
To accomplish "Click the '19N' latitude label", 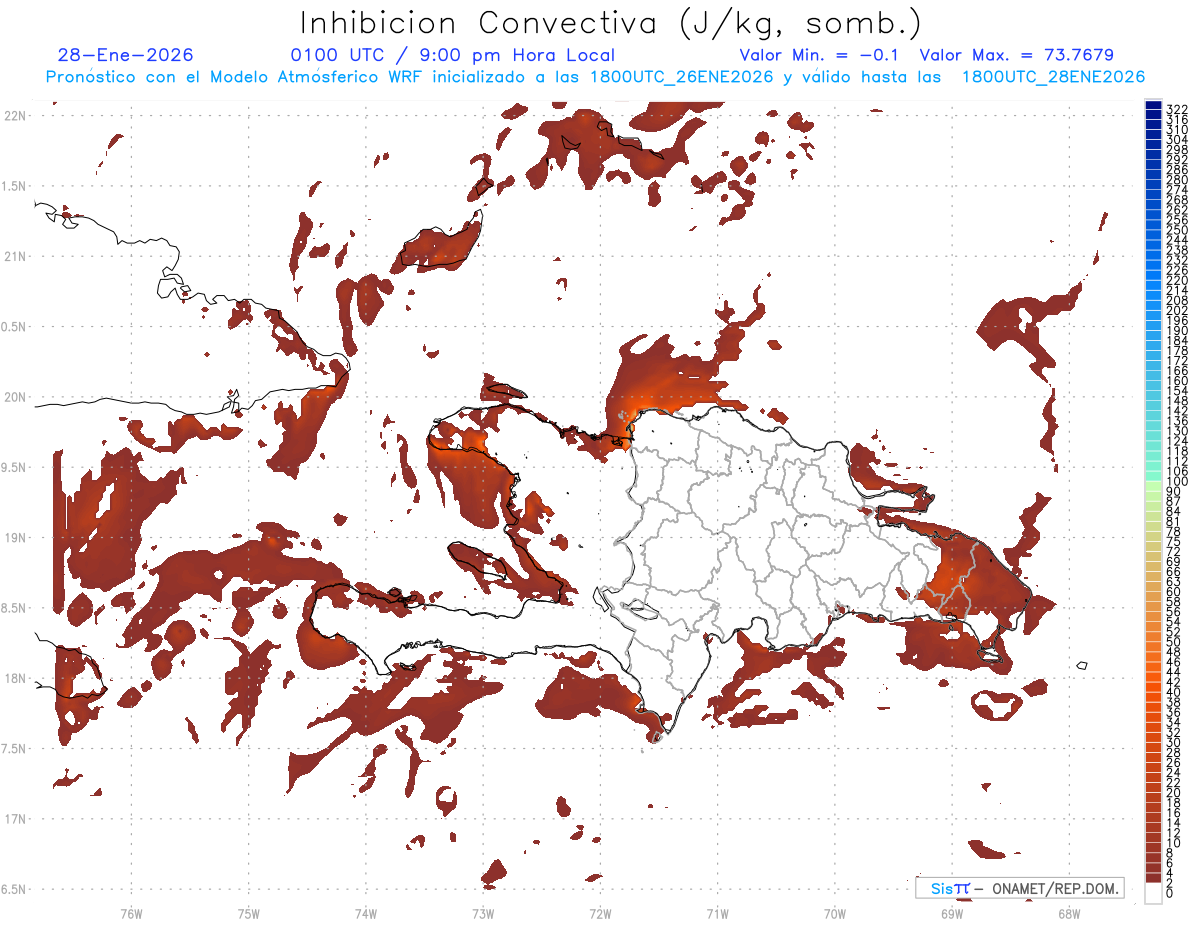I will (15, 538).
